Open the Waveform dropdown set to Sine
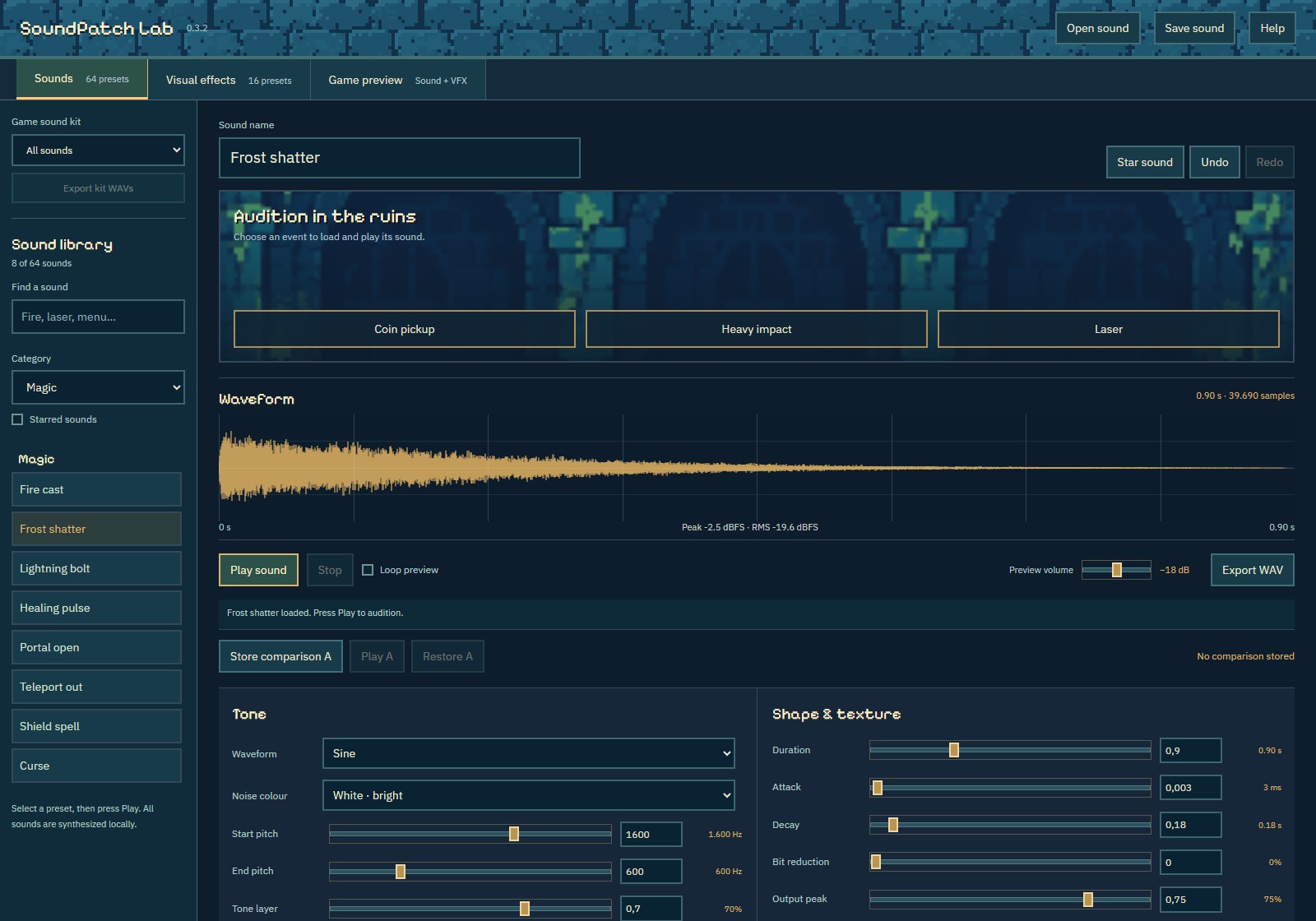 click(528, 753)
